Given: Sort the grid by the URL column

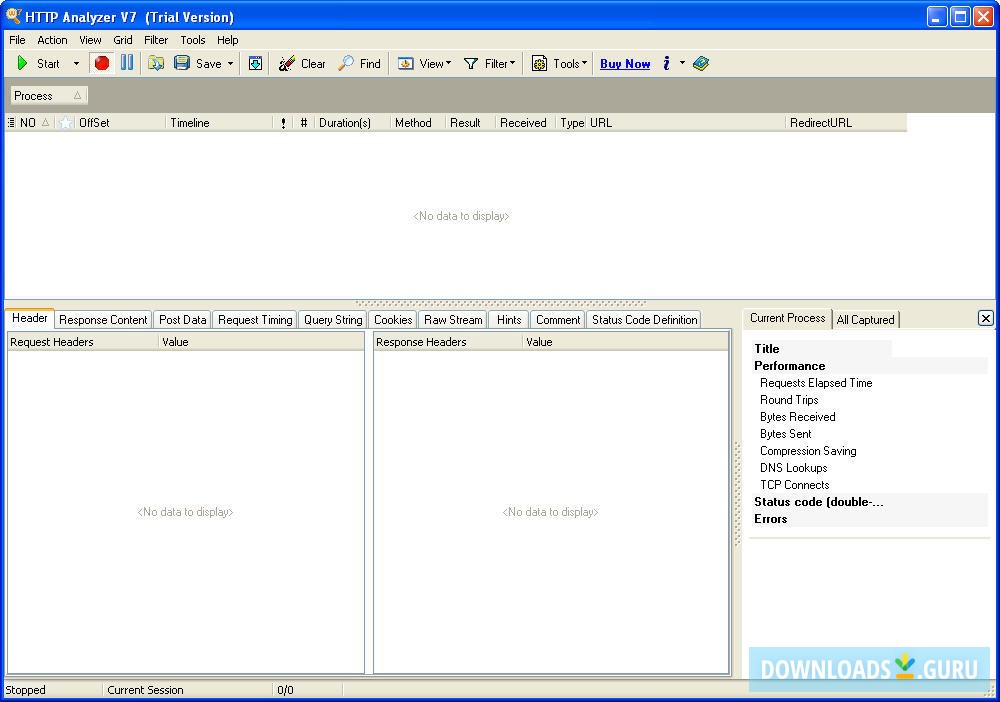Looking at the screenshot, I should tap(685, 123).
